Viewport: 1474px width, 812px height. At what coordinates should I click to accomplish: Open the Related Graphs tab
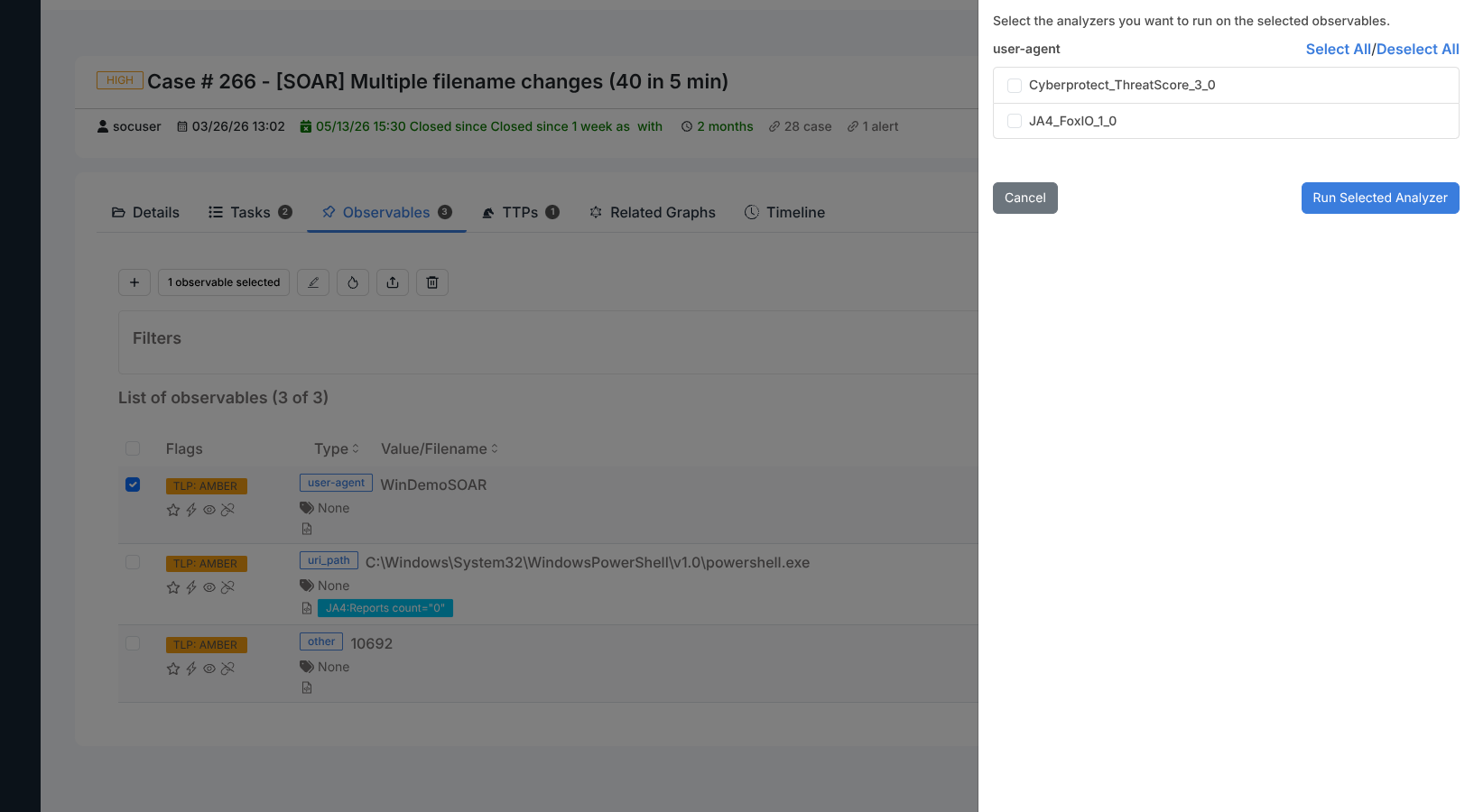tap(653, 213)
